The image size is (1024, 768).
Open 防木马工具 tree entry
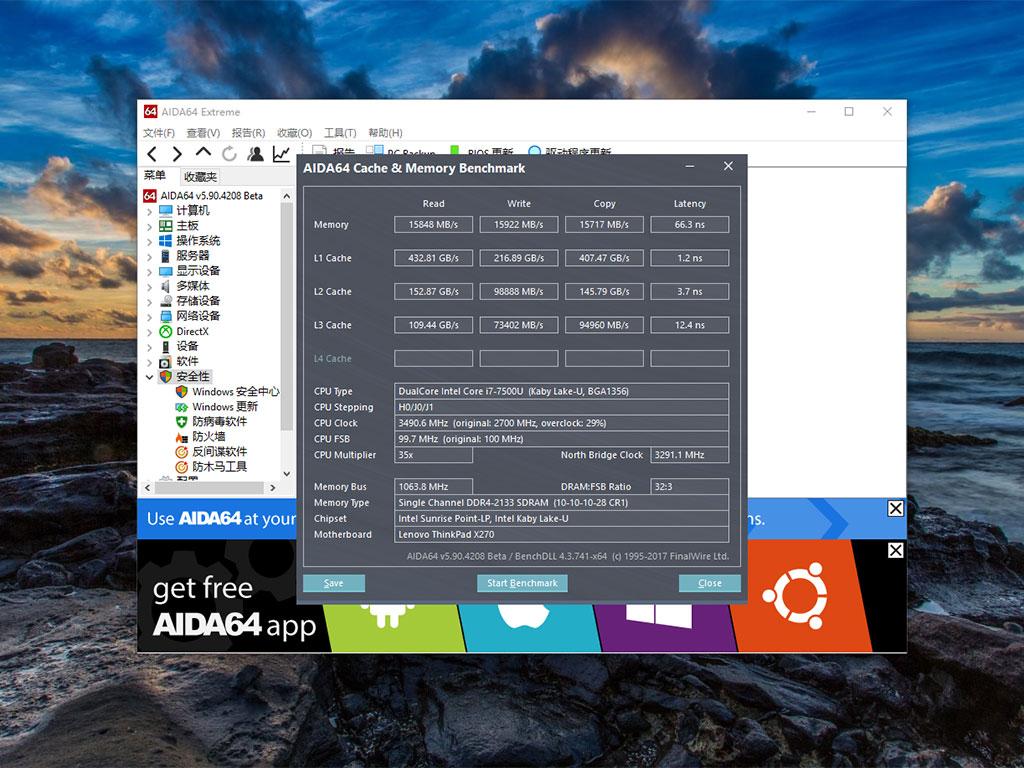(x=219, y=466)
